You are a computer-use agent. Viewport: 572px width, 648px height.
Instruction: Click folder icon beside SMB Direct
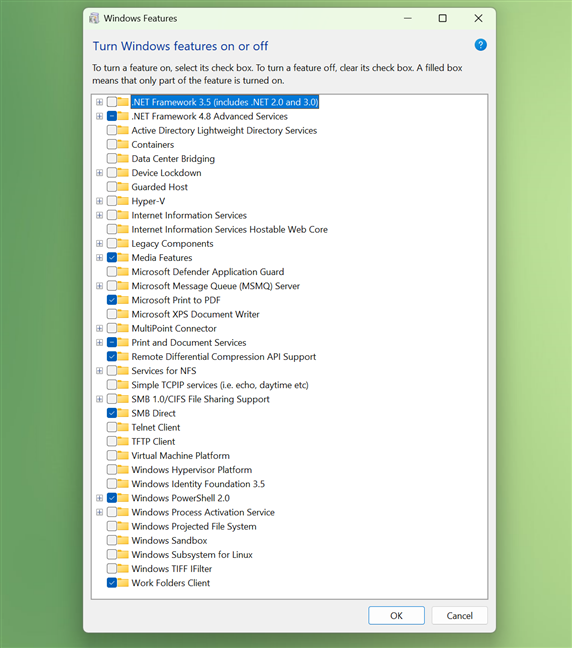point(123,413)
